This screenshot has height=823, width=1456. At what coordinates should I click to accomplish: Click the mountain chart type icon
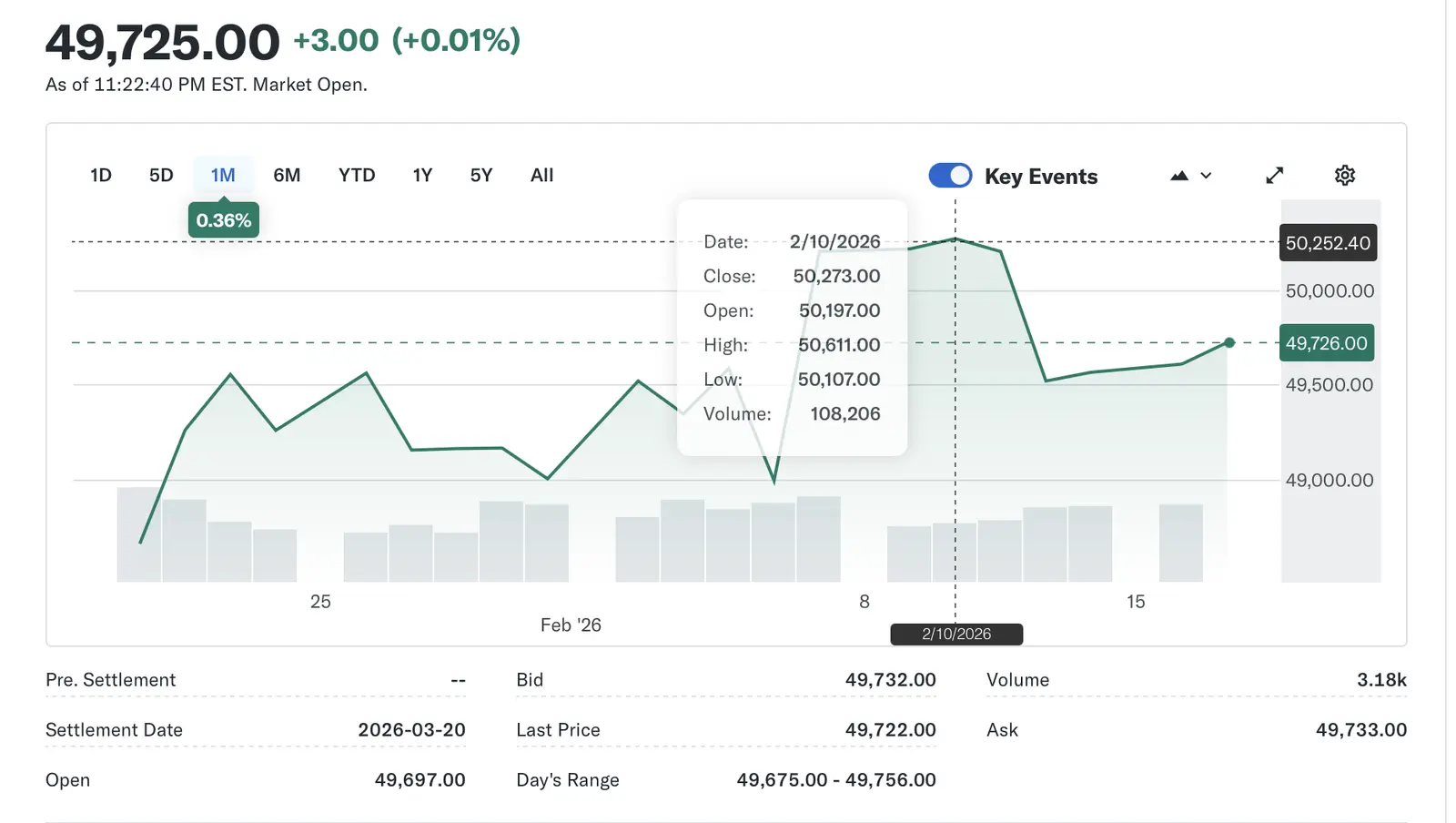click(x=1179, y=176)
